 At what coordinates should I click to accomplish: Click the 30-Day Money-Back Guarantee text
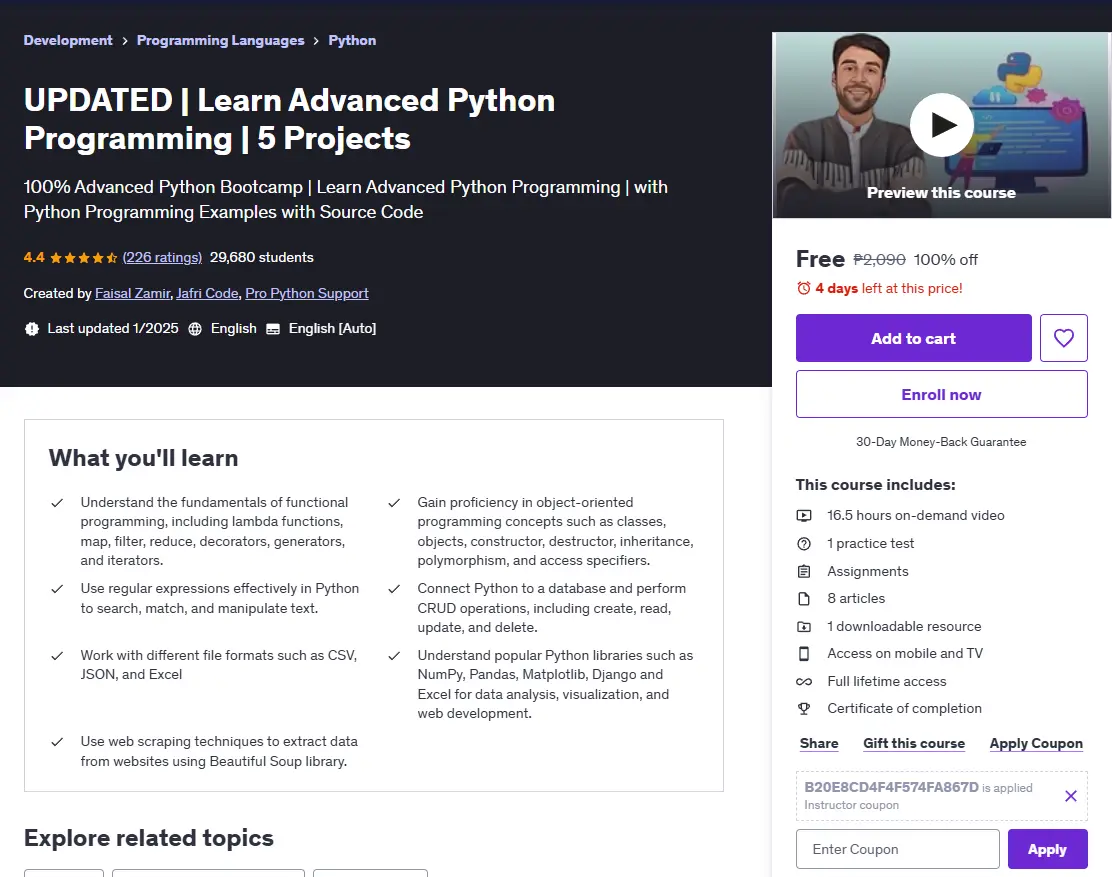pyautogui.click(x=941, y=442)
